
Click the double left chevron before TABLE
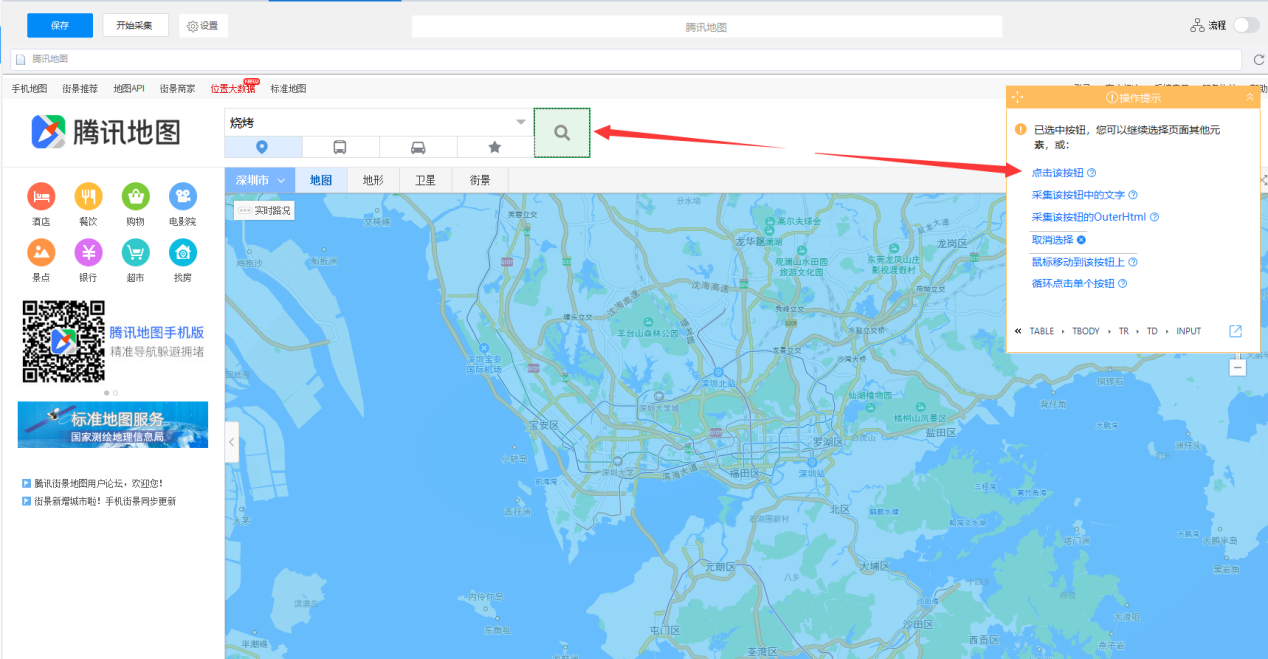(x=1018, y=331)
